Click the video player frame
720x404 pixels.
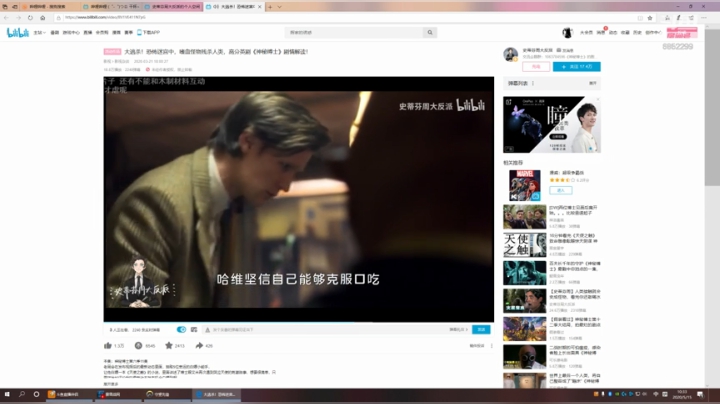click(298, 199)
